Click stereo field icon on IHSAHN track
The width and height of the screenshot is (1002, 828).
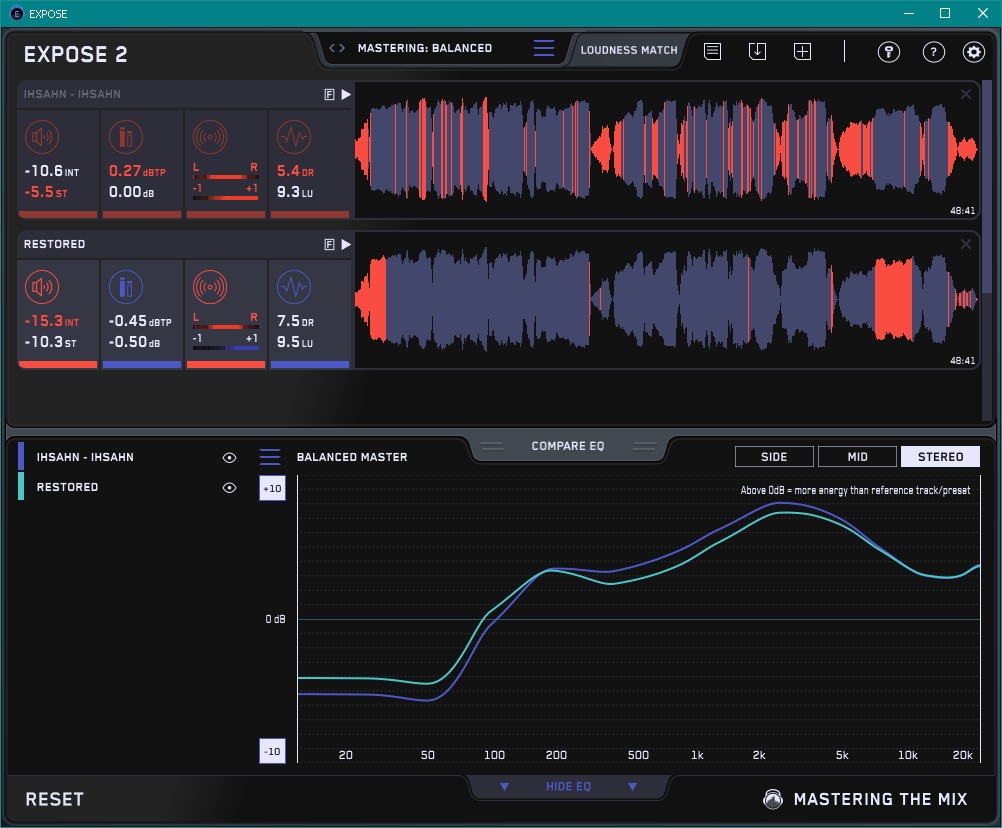pyautogui.click(x=209, y=137)
